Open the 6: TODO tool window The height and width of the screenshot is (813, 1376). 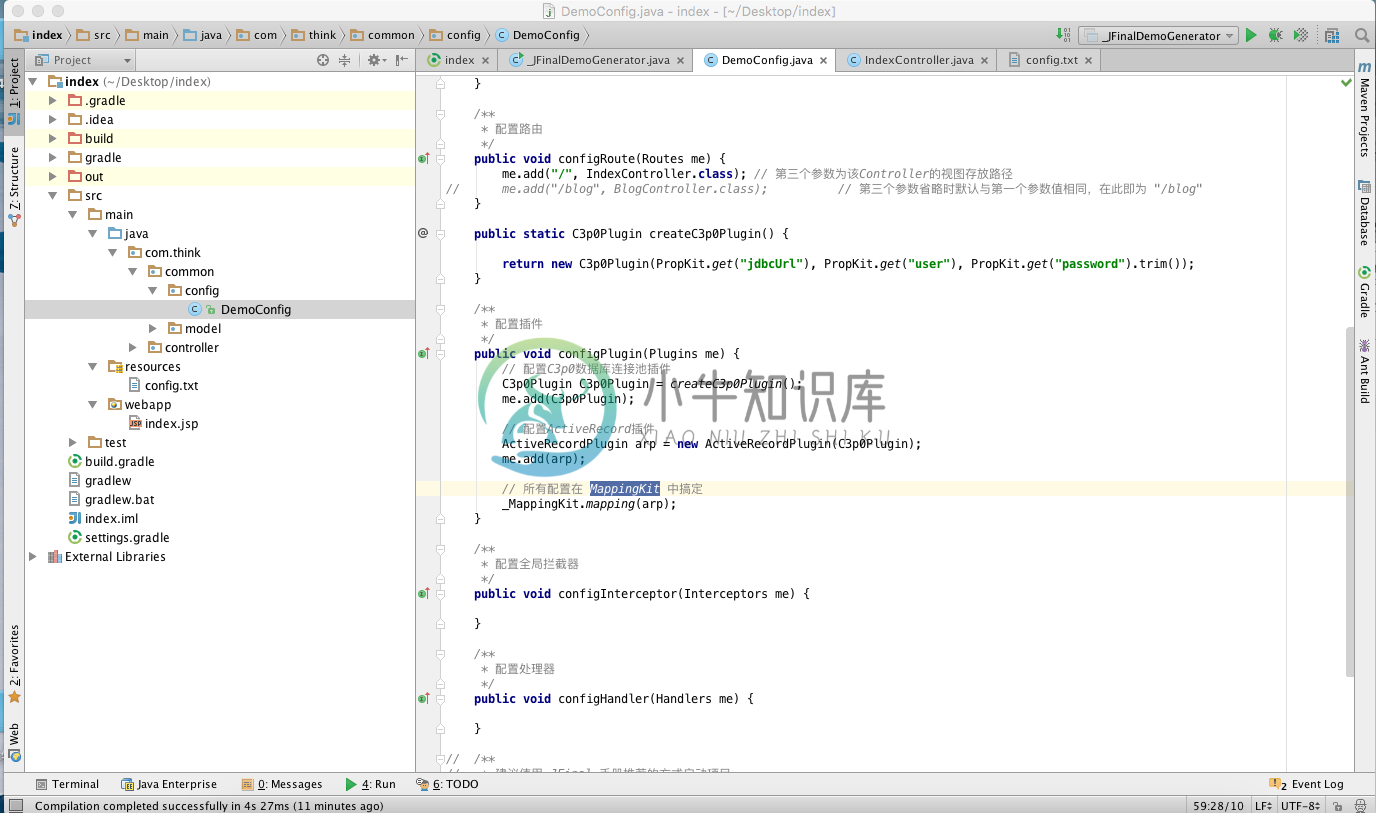pyautogui.click(x=448, y=784)
